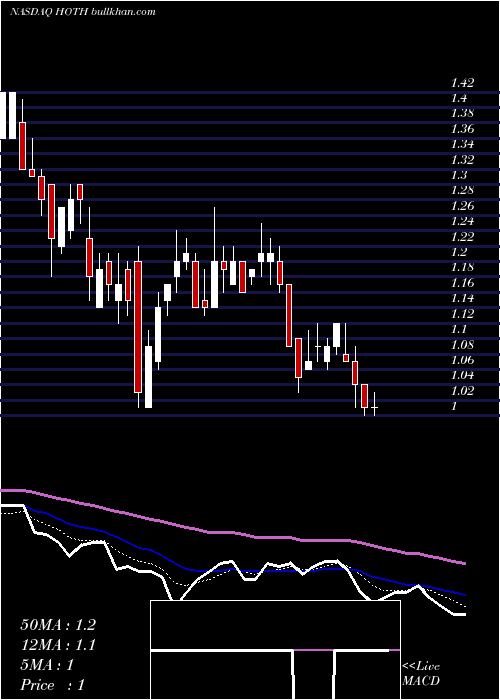This screenshot has height=700, width=500.
Task: Click the 1.4 price axis label
Action: (x=459, y=98)
